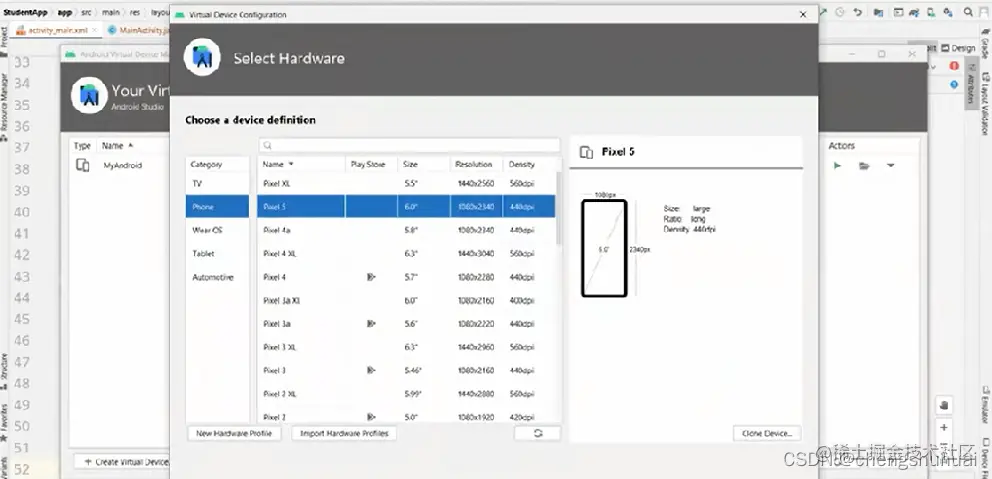Open Attributes side panel
992x479 pixels.
970,84
